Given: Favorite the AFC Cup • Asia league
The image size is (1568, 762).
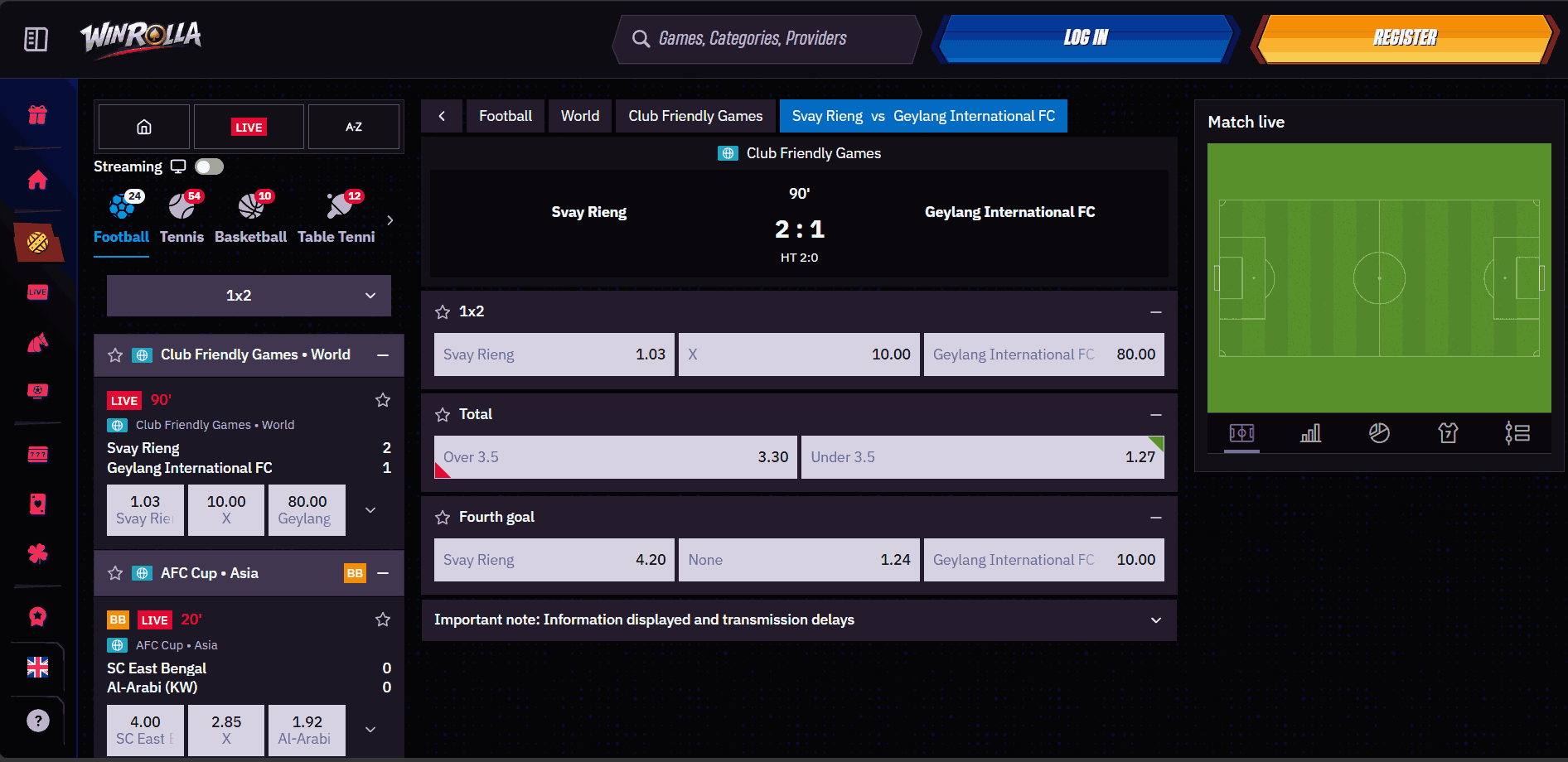Looking at the screenshot, I should click(x=115, y=573).
